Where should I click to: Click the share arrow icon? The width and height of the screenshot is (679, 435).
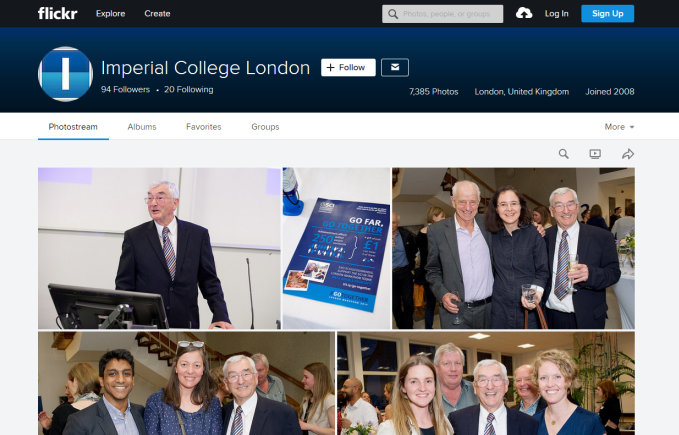[x=628, y=154]
